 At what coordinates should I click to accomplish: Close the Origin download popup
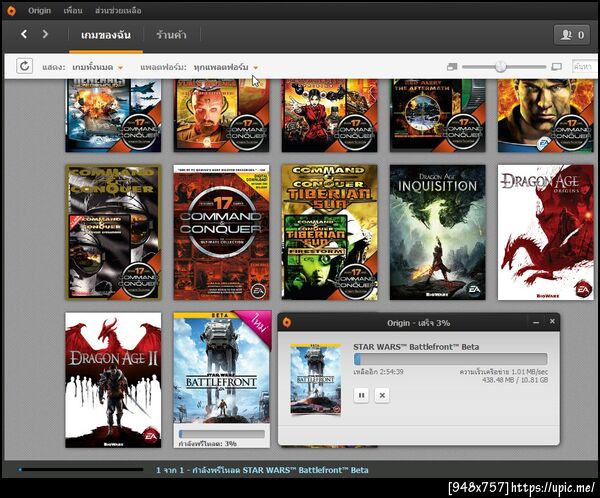pyautogui.click(x=552, y=322)
